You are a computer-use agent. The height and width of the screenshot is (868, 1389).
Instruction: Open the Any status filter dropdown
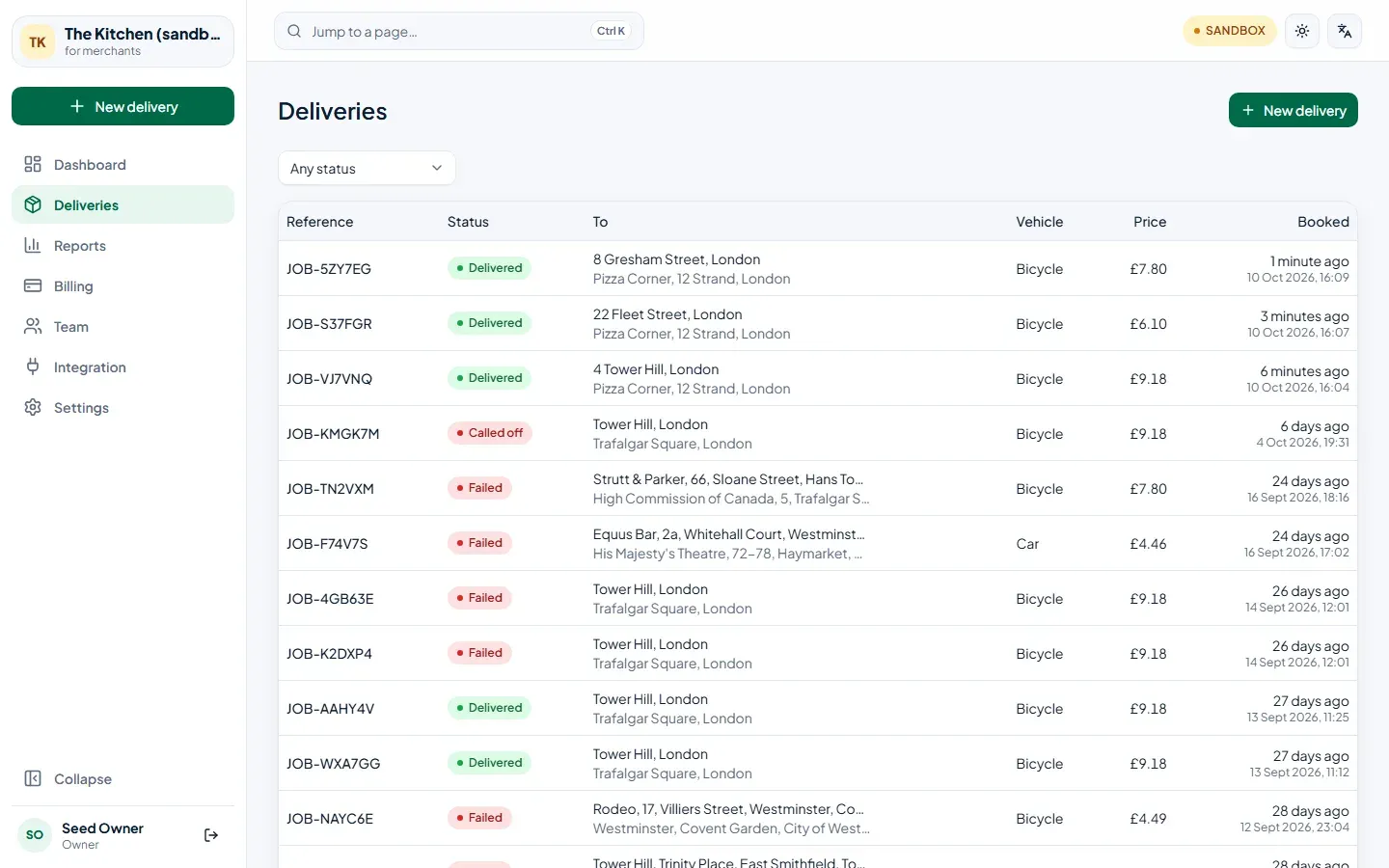click(367, 168)
